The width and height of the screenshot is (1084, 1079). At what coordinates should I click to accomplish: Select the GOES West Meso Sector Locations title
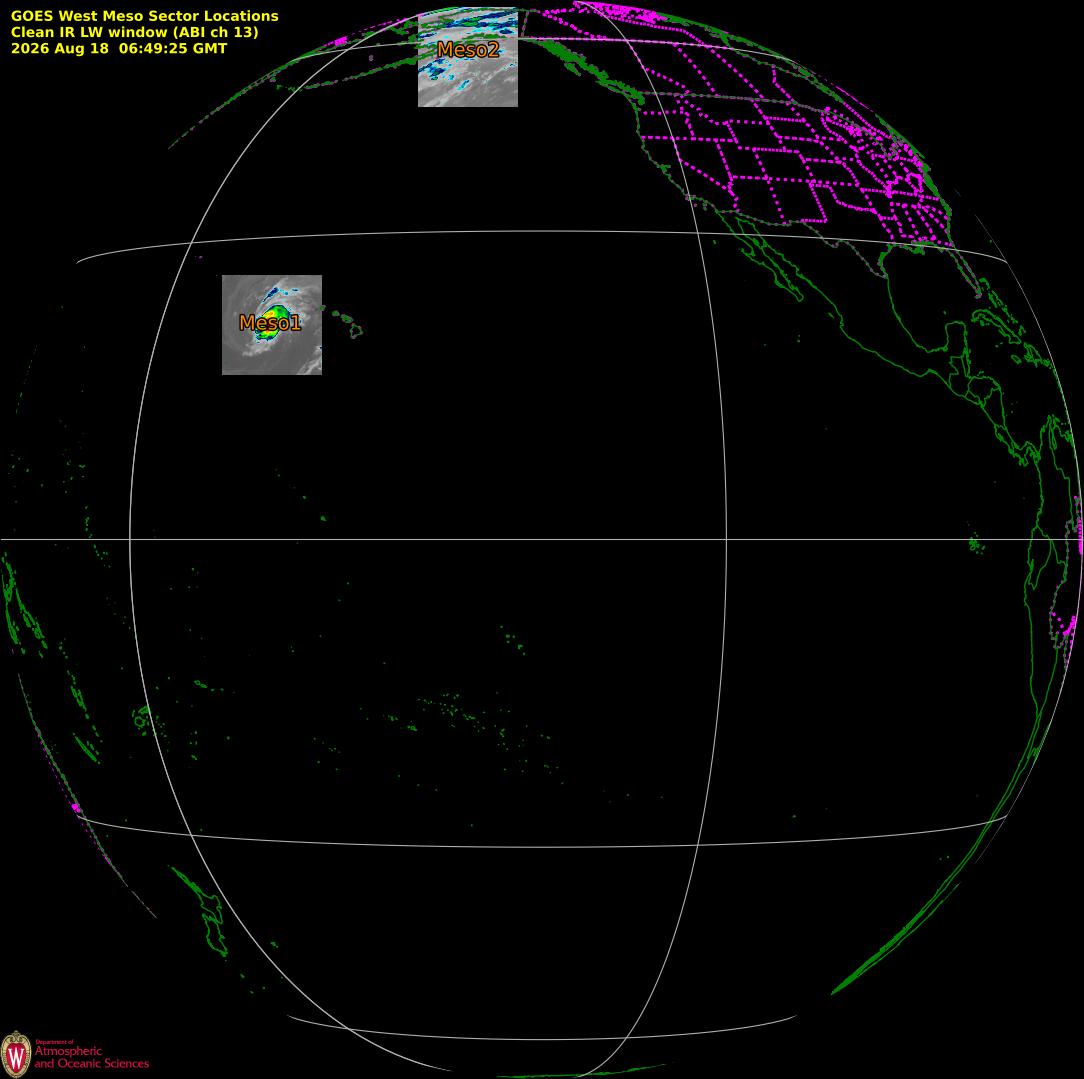(x=144, y=16)
